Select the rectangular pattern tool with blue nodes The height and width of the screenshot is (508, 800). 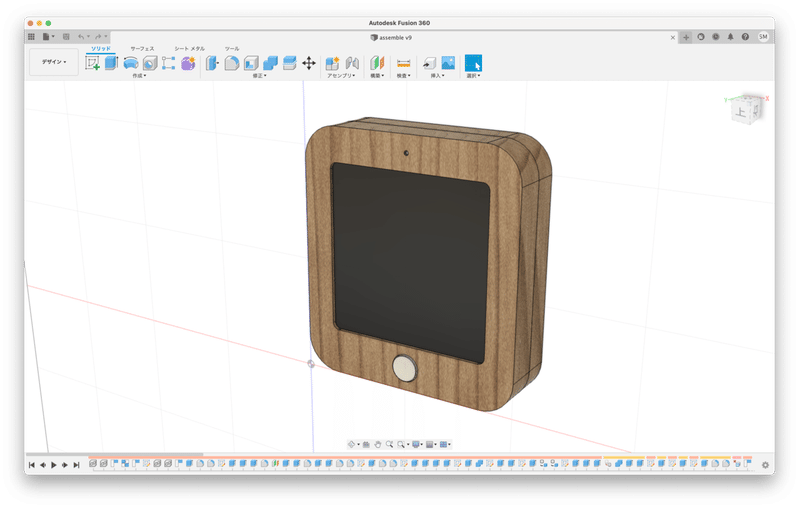[x=168, y=63]
